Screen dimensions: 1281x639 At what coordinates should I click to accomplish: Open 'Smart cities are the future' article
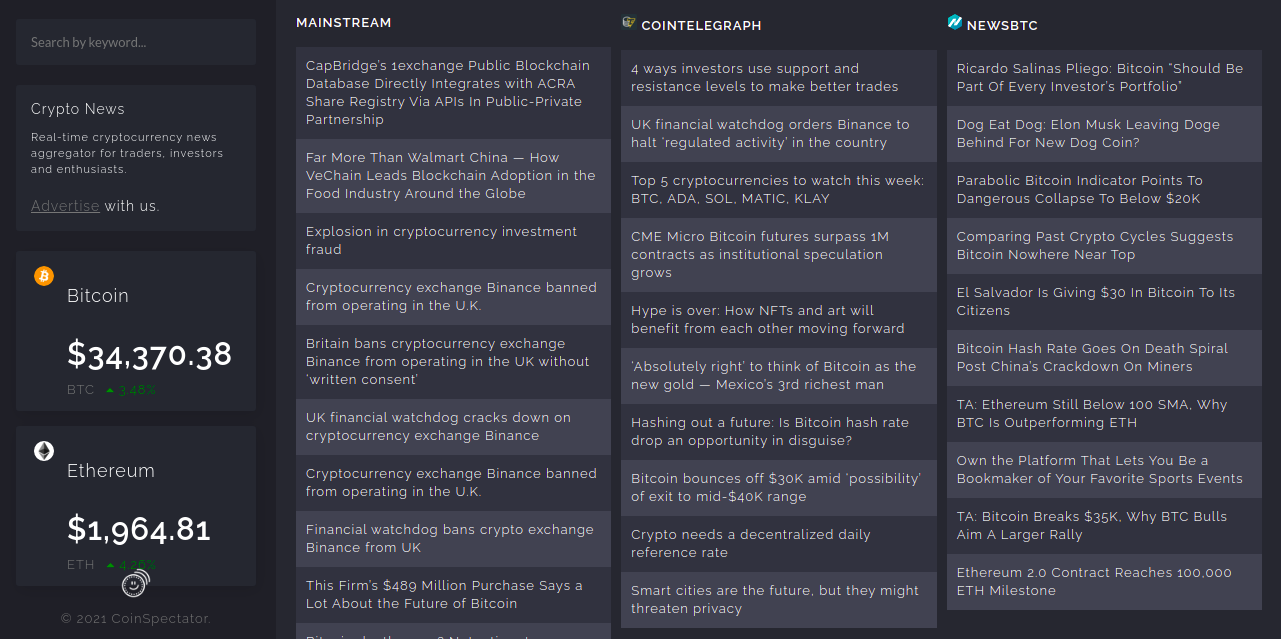click(x=779, y=600)
